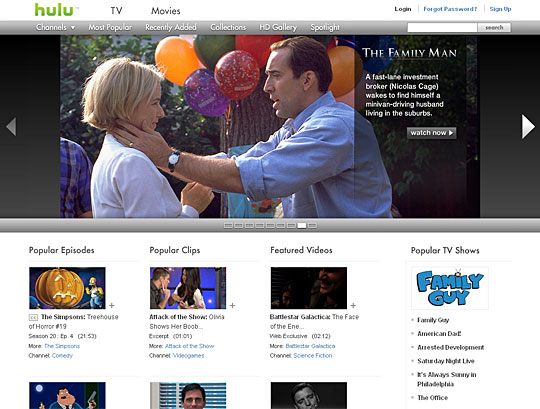Select Most Popular in navigation bar
540x409 pixels.
pos(110,27)
